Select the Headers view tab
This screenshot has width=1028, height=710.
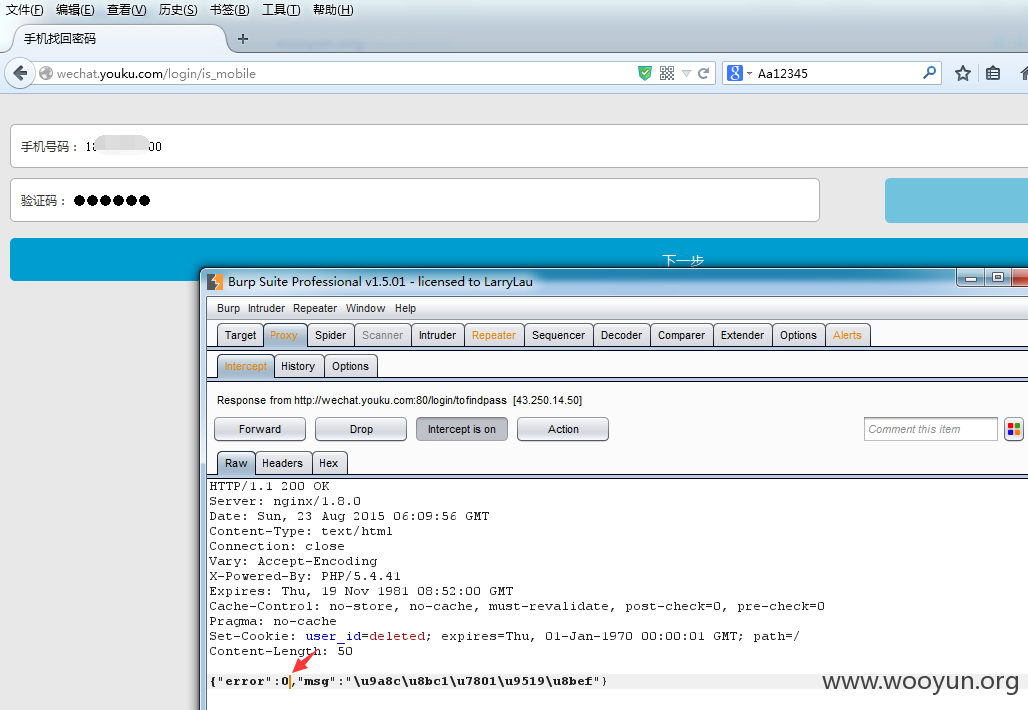[x=283, y=463]
